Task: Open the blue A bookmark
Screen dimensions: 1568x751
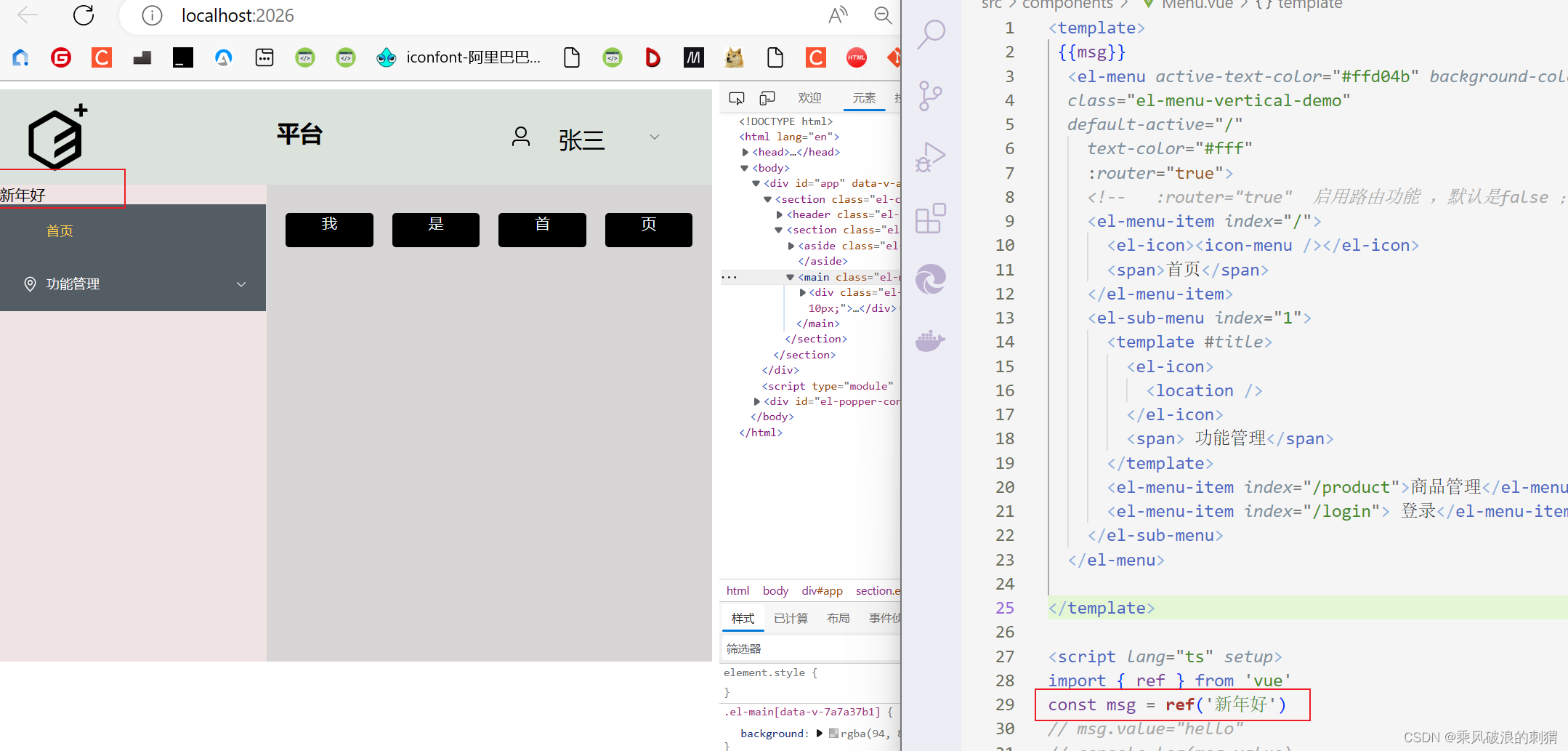Action: pyautogui.click(x=224, y=57)
